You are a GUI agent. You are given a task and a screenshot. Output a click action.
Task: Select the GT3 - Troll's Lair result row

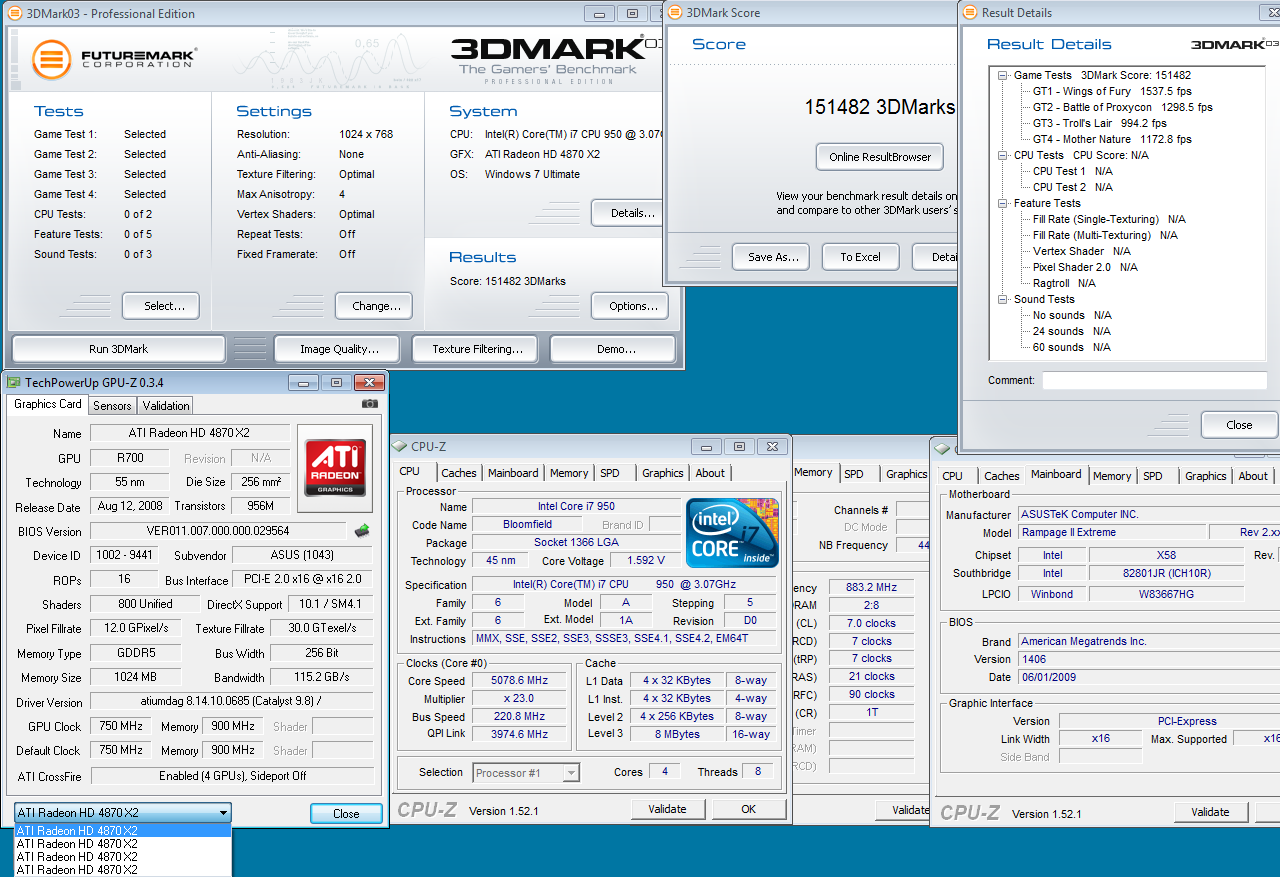(1099, 123)
